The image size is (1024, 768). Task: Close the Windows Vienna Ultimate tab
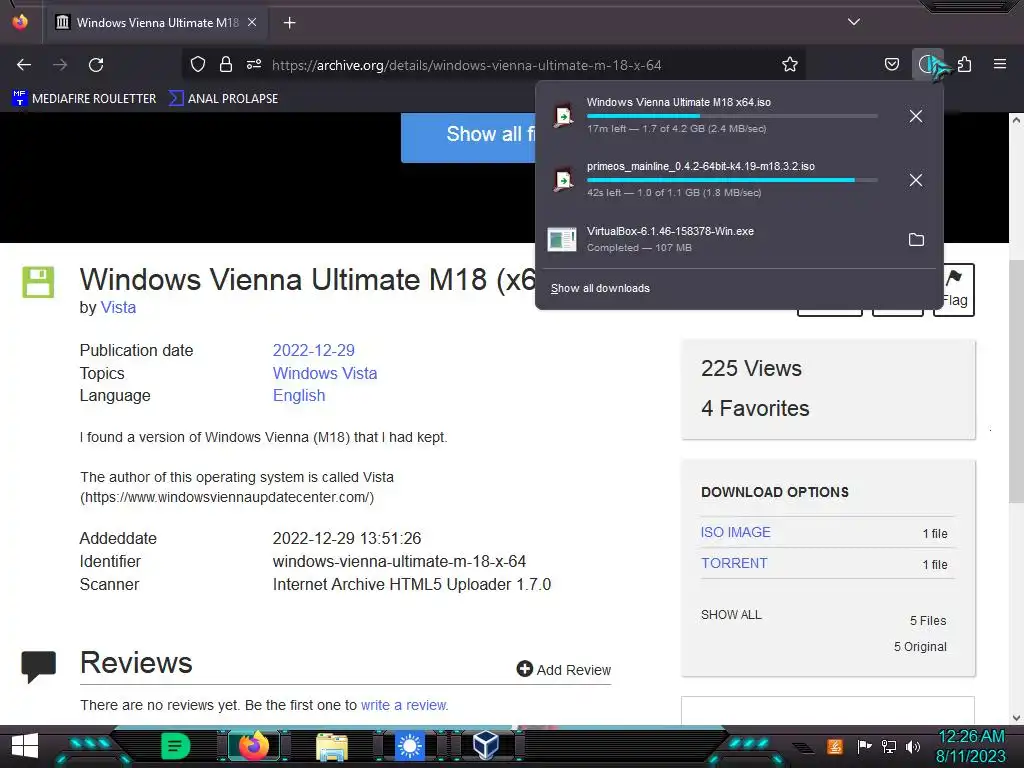252,23
